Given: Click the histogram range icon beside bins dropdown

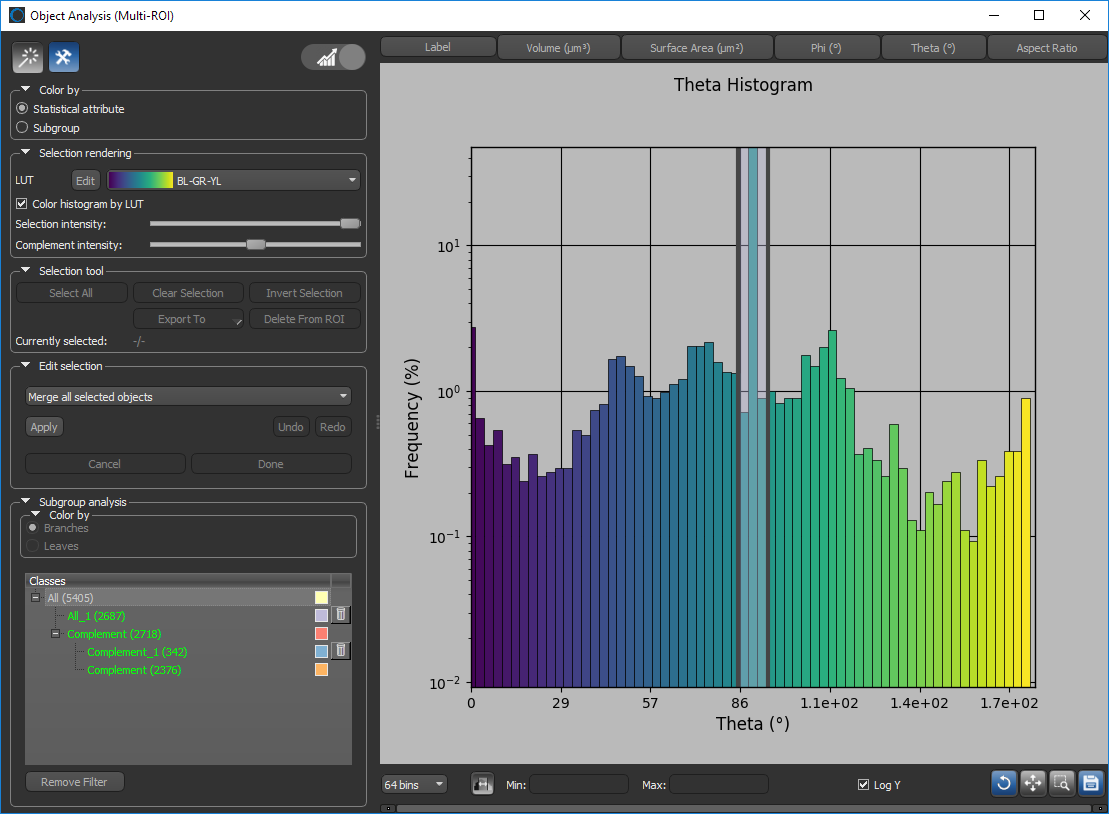Looking at the screenshot, I should (483, 784).
